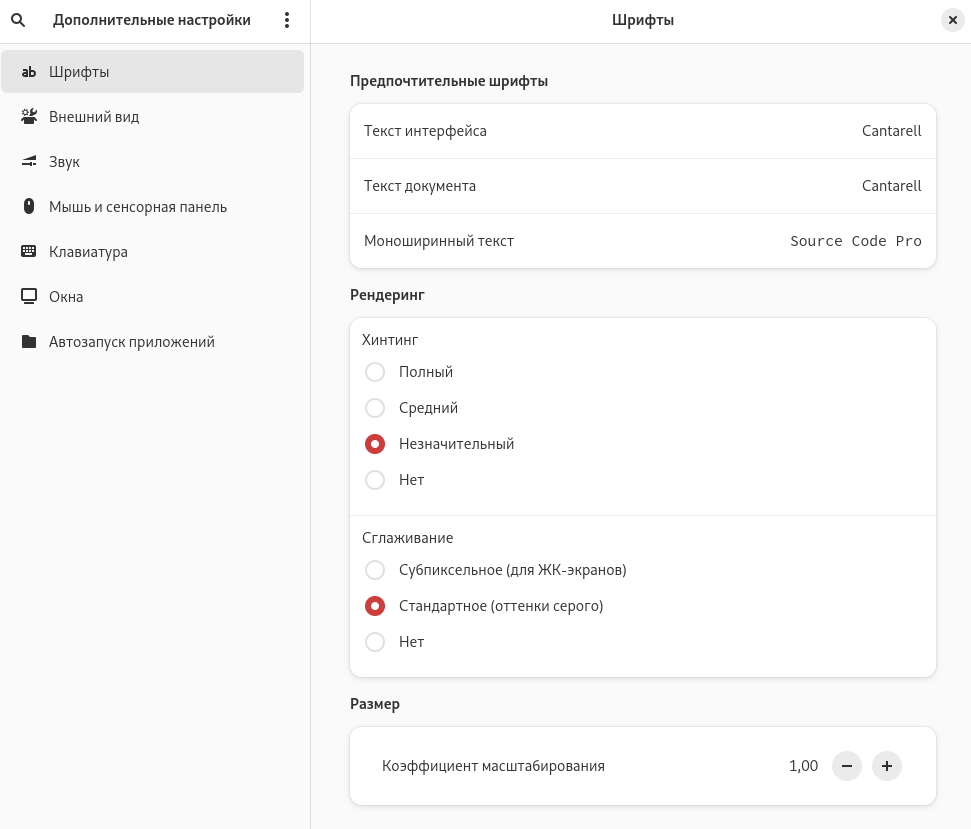Click the Шрифты sidebar icon
The width and height of the screenshot is (971, 829).
click(x=29, y=72)
